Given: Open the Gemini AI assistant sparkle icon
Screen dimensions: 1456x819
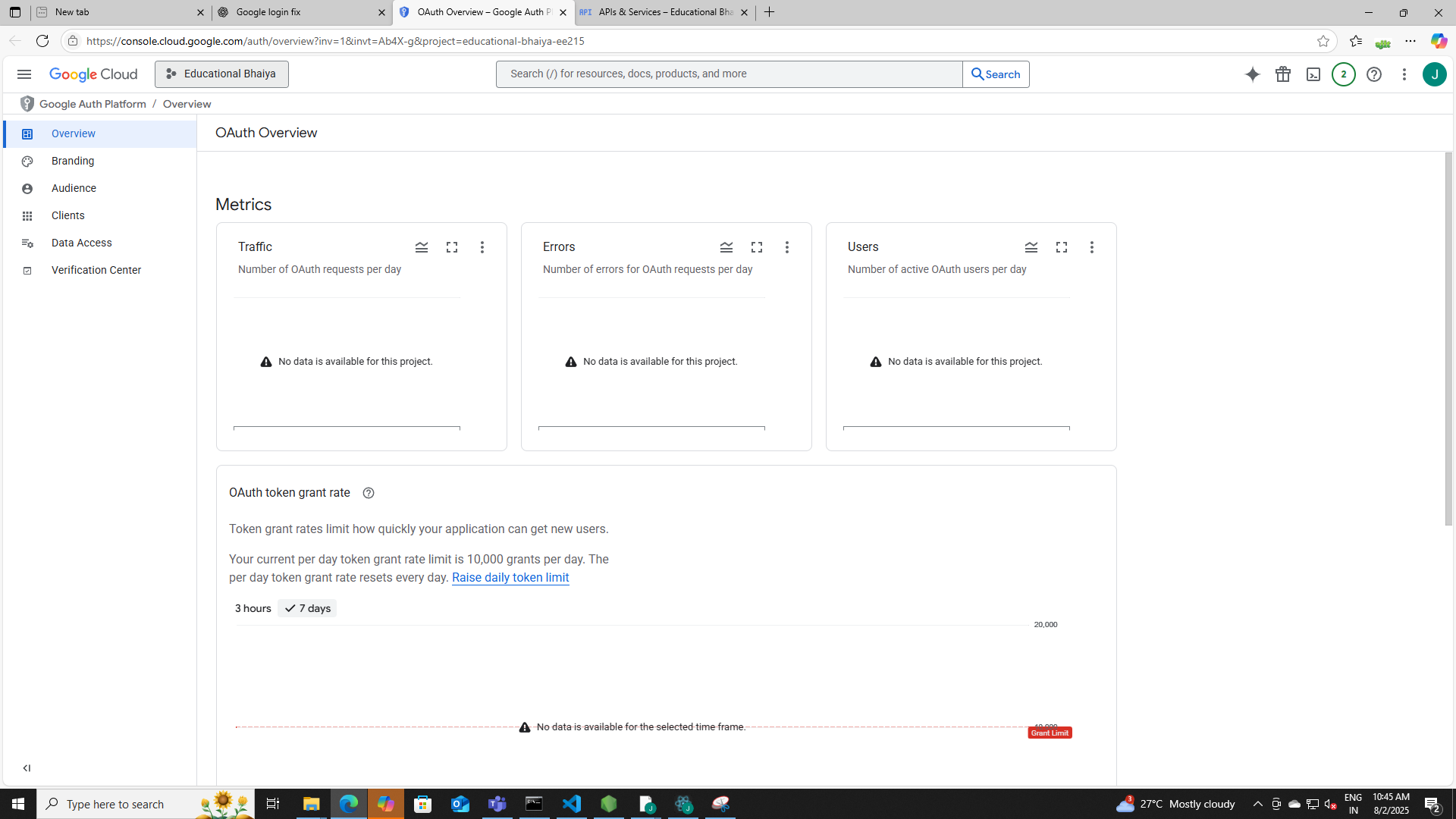Looking at the screenshot, I should click(x=1252, y=74).
